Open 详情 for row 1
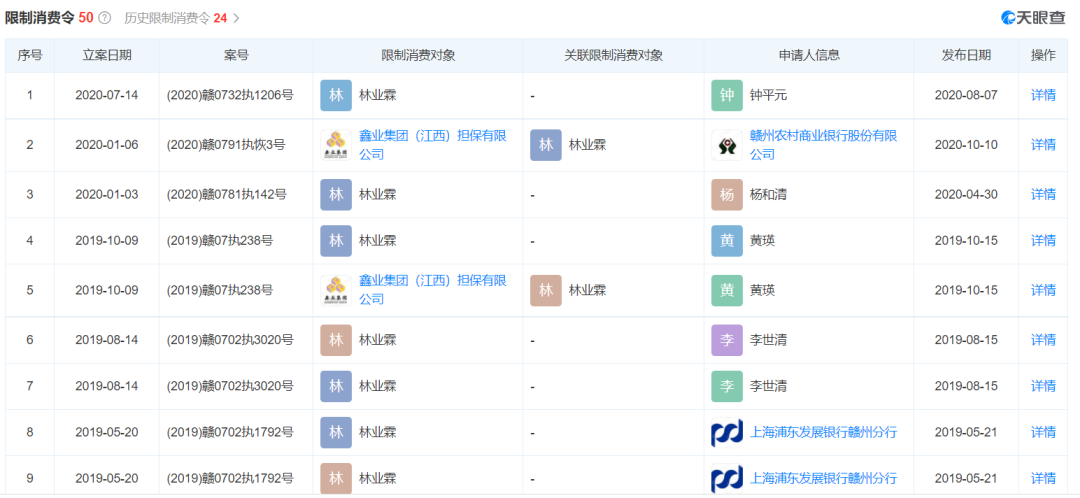Viewport: 1080px width, 498px height. (1043, 96)
